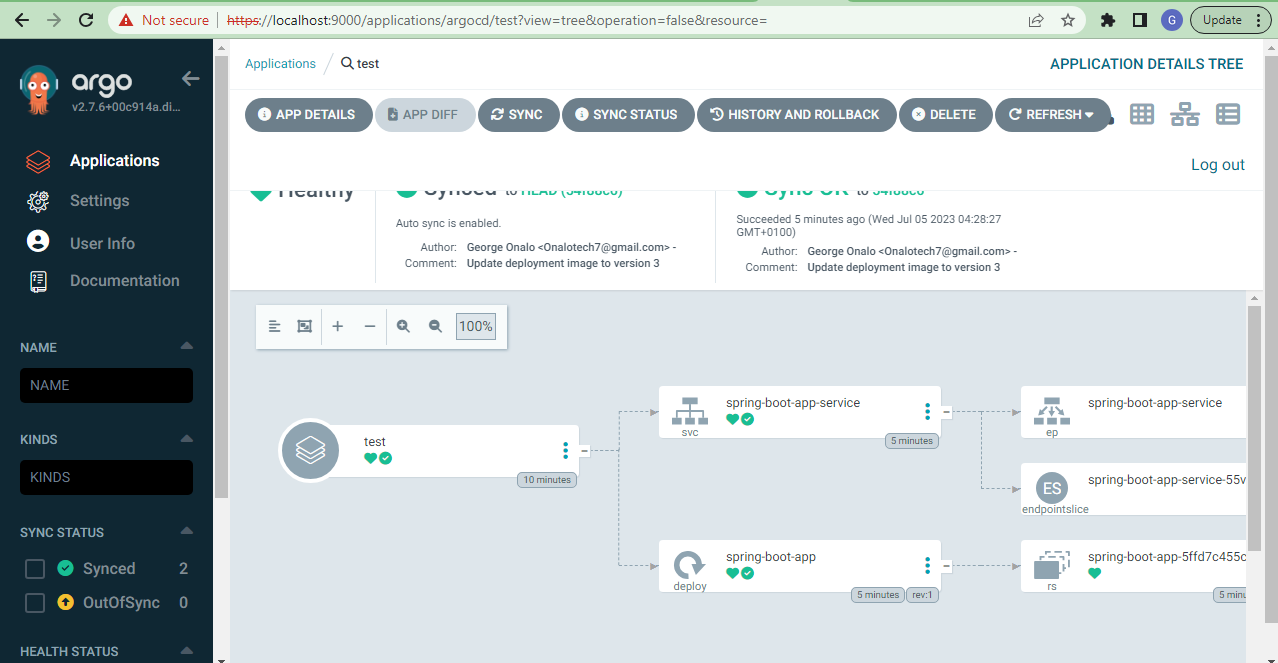Collapse the KINDS filter section
The height and width of the screenshot is (663, 1278).
pyautogui.click(x=186, y=438)
